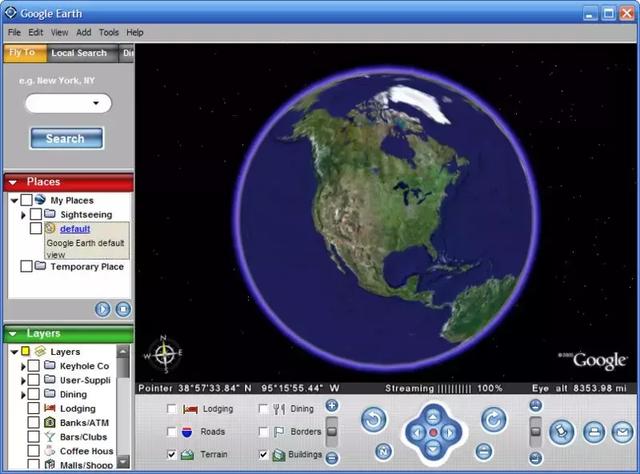Collapse the Layers panel header arrow
Image resolution: width=640 pixels, height=474 pixels.
[13, 334]
